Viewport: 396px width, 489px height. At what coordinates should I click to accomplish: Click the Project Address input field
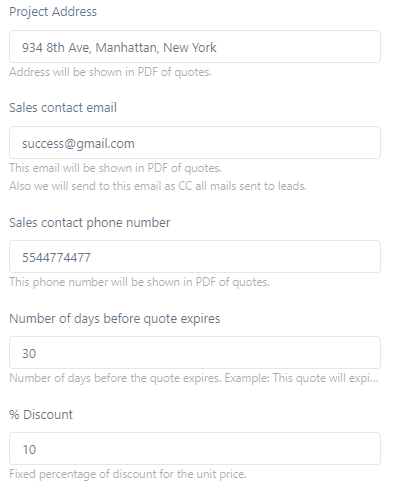pos(195,47)
